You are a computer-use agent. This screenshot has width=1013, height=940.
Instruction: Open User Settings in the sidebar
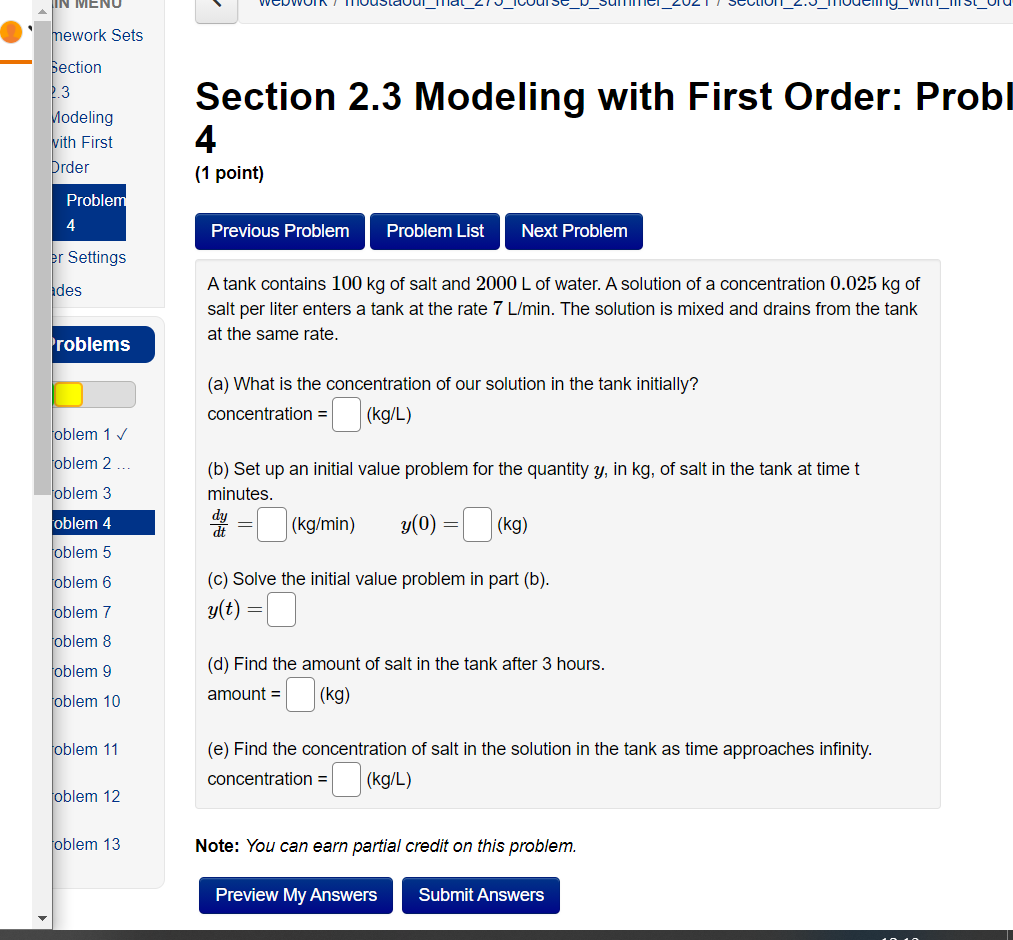90,257
